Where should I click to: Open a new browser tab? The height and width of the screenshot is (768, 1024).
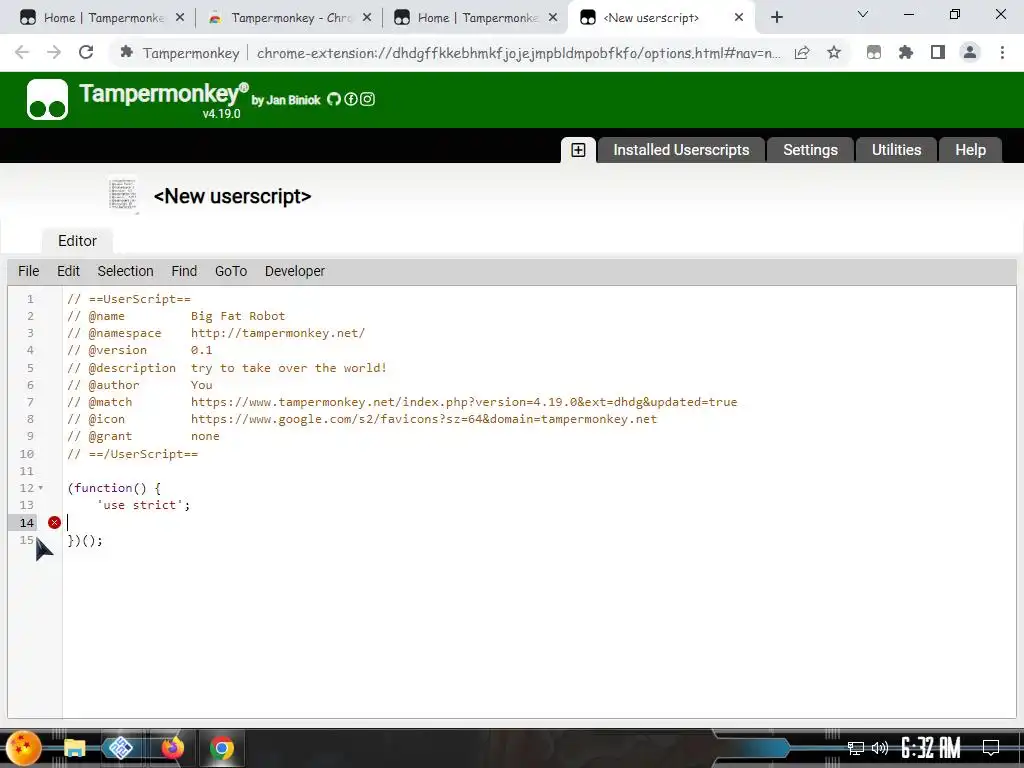click(x=776, y=18)
